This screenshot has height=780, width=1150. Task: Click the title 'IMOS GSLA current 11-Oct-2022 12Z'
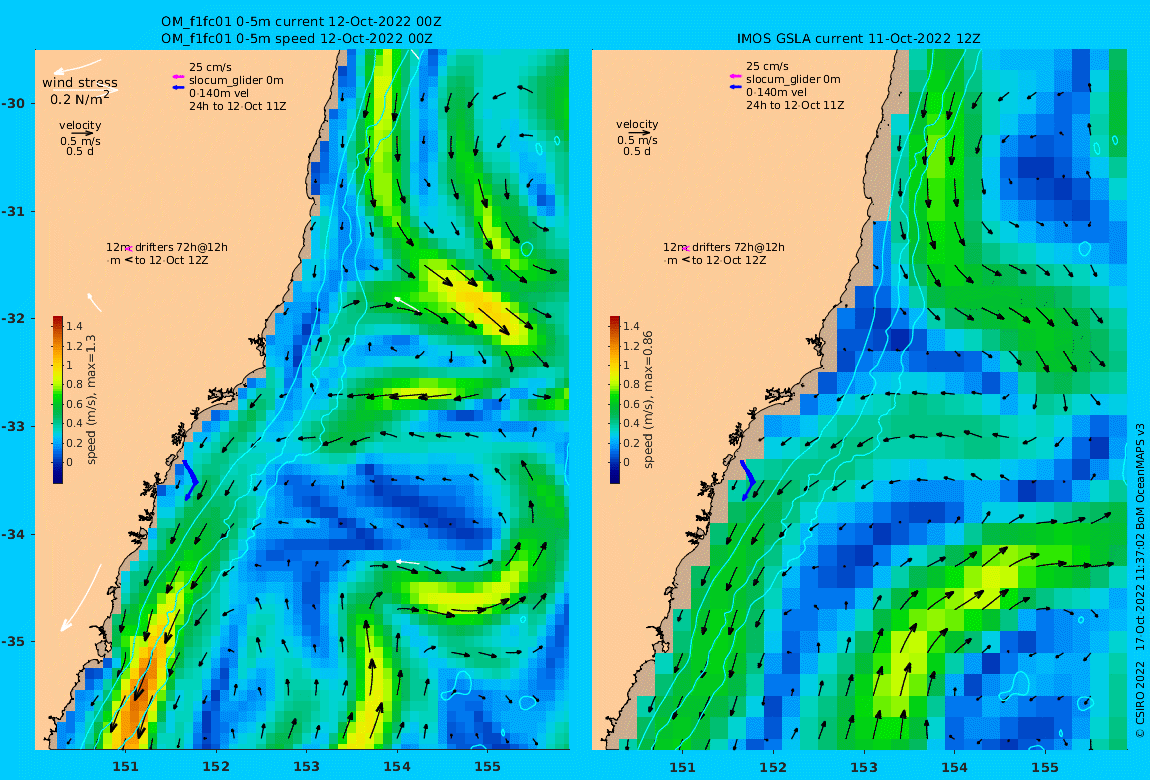[859, 38]
